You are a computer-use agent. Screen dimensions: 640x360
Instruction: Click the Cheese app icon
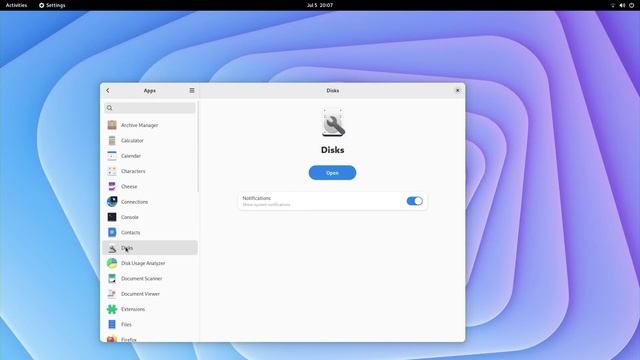tap(112, 187)
